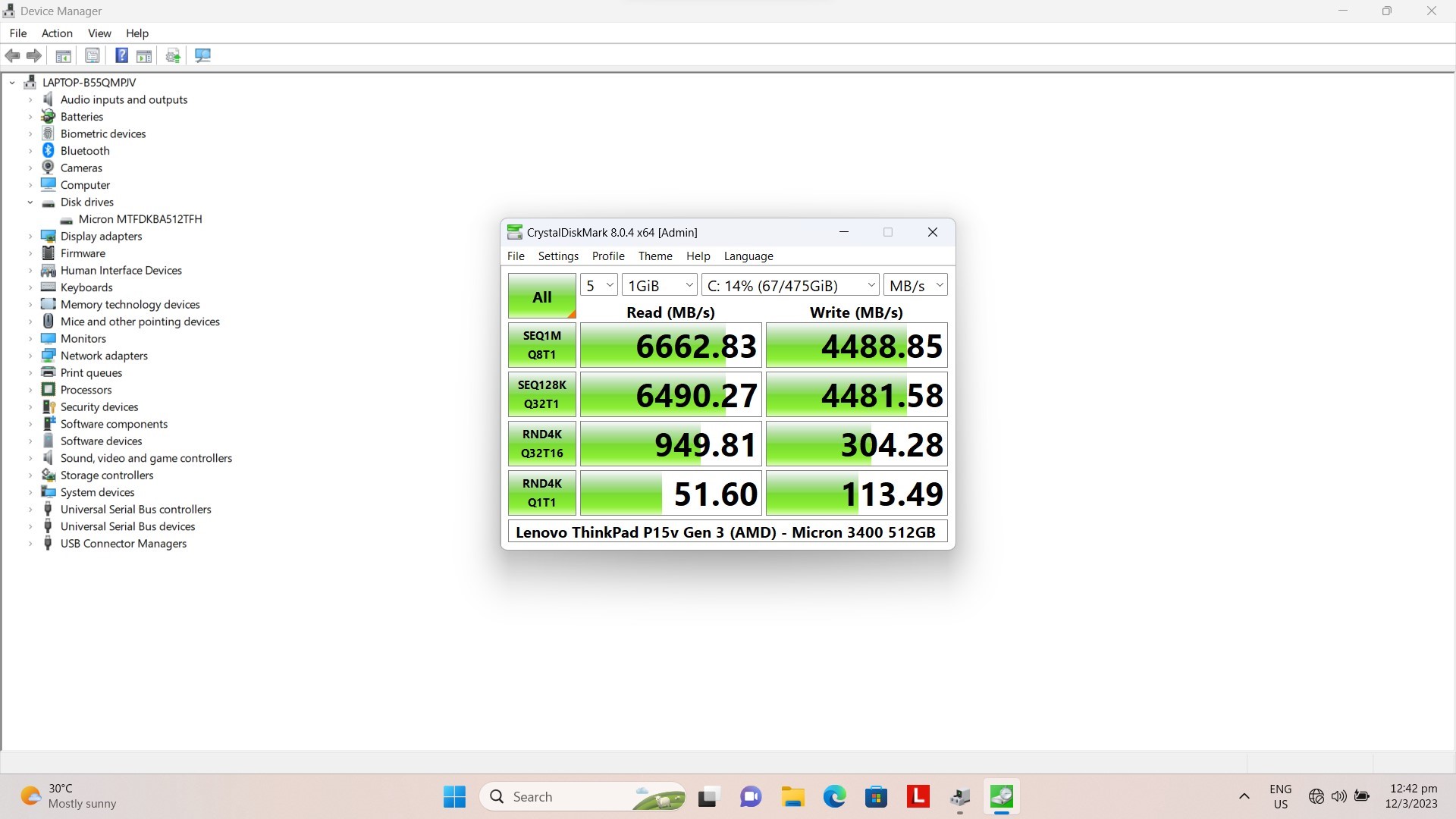Click the 51.60 read result value
Image resolution: width=1456 pixels, height=819 pixels.
tap(671, 494)
